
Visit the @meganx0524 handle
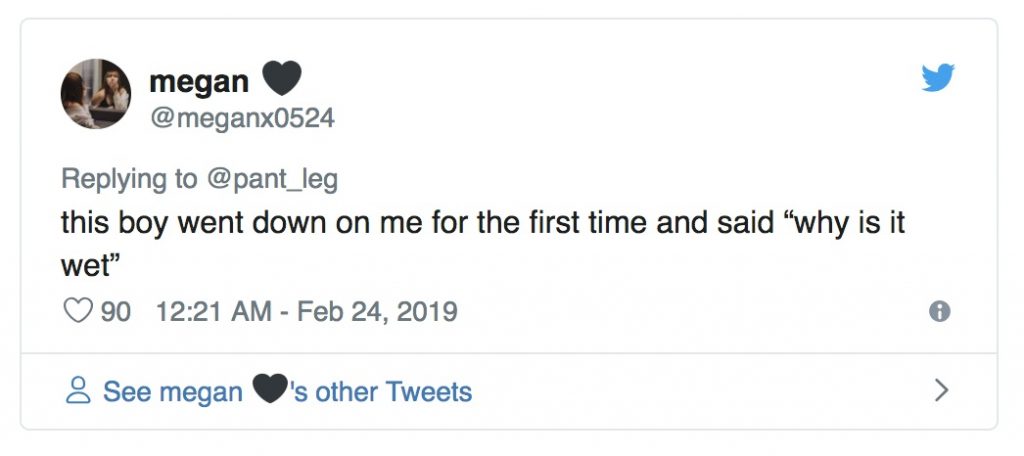click(x=241, y=119)
